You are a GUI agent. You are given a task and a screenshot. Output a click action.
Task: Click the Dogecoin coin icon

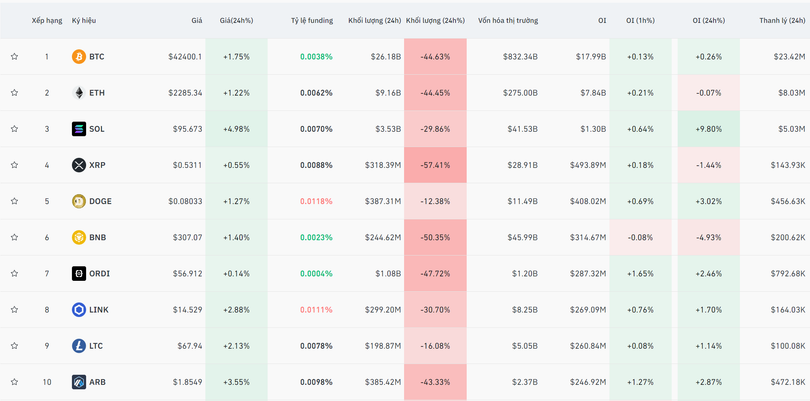point(79,201)
